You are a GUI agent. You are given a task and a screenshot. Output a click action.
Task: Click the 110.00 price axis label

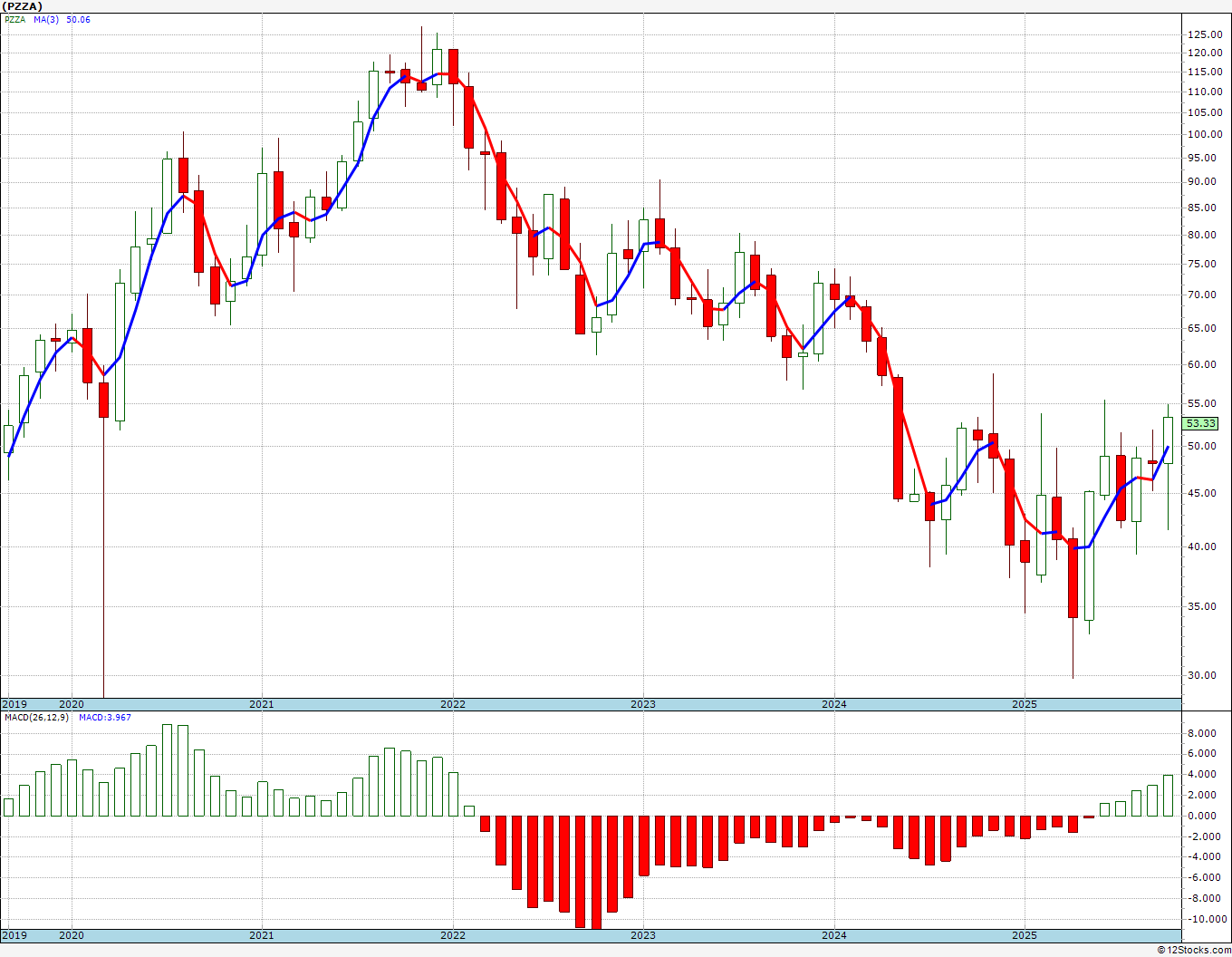(x=1203, y=92)
